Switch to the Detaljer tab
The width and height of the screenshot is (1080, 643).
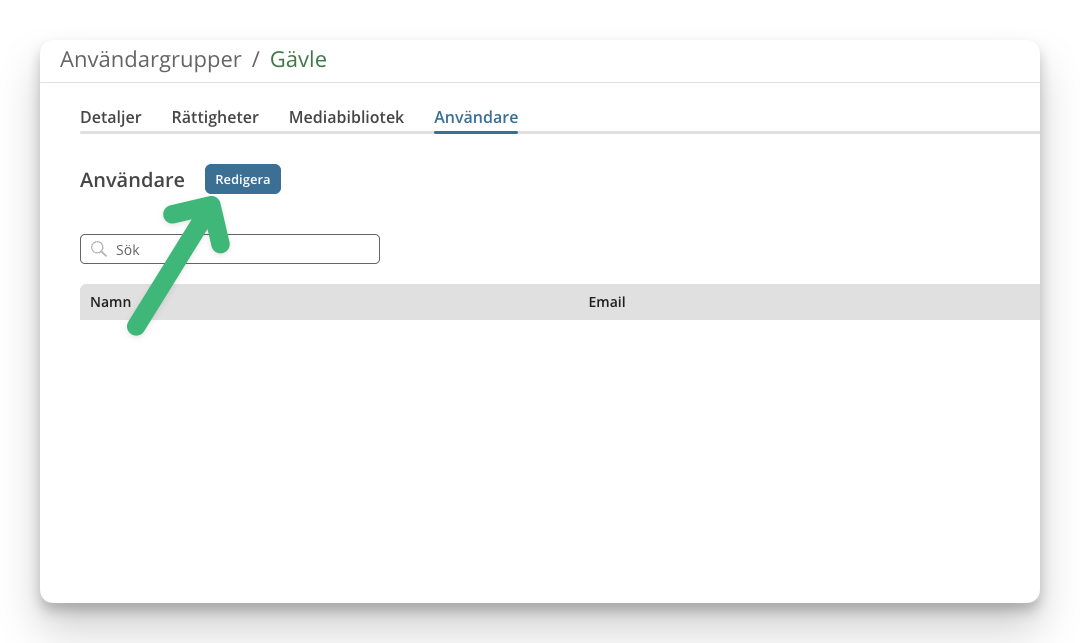110,117
